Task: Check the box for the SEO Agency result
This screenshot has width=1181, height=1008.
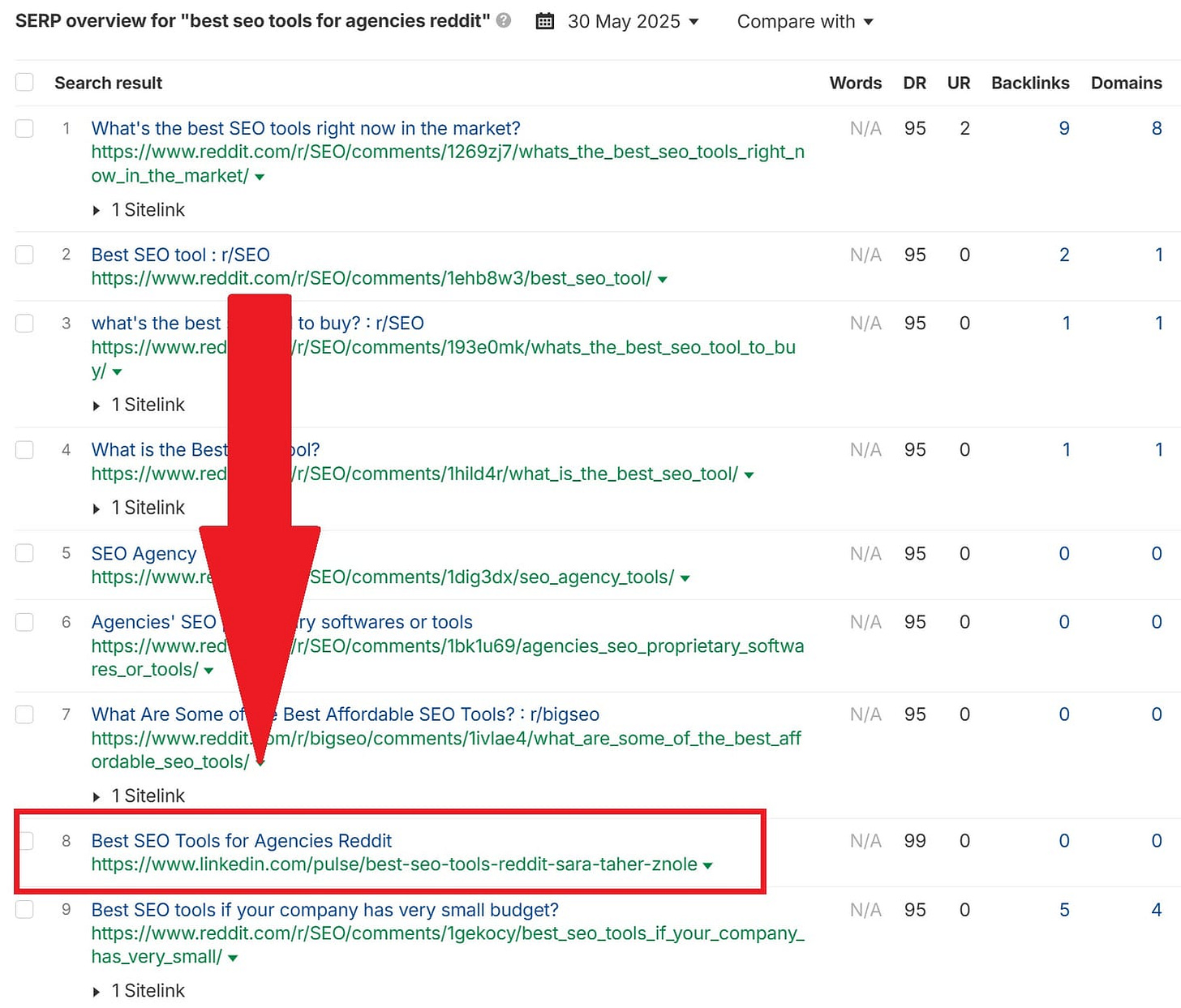Action: (x=24, y=553)
